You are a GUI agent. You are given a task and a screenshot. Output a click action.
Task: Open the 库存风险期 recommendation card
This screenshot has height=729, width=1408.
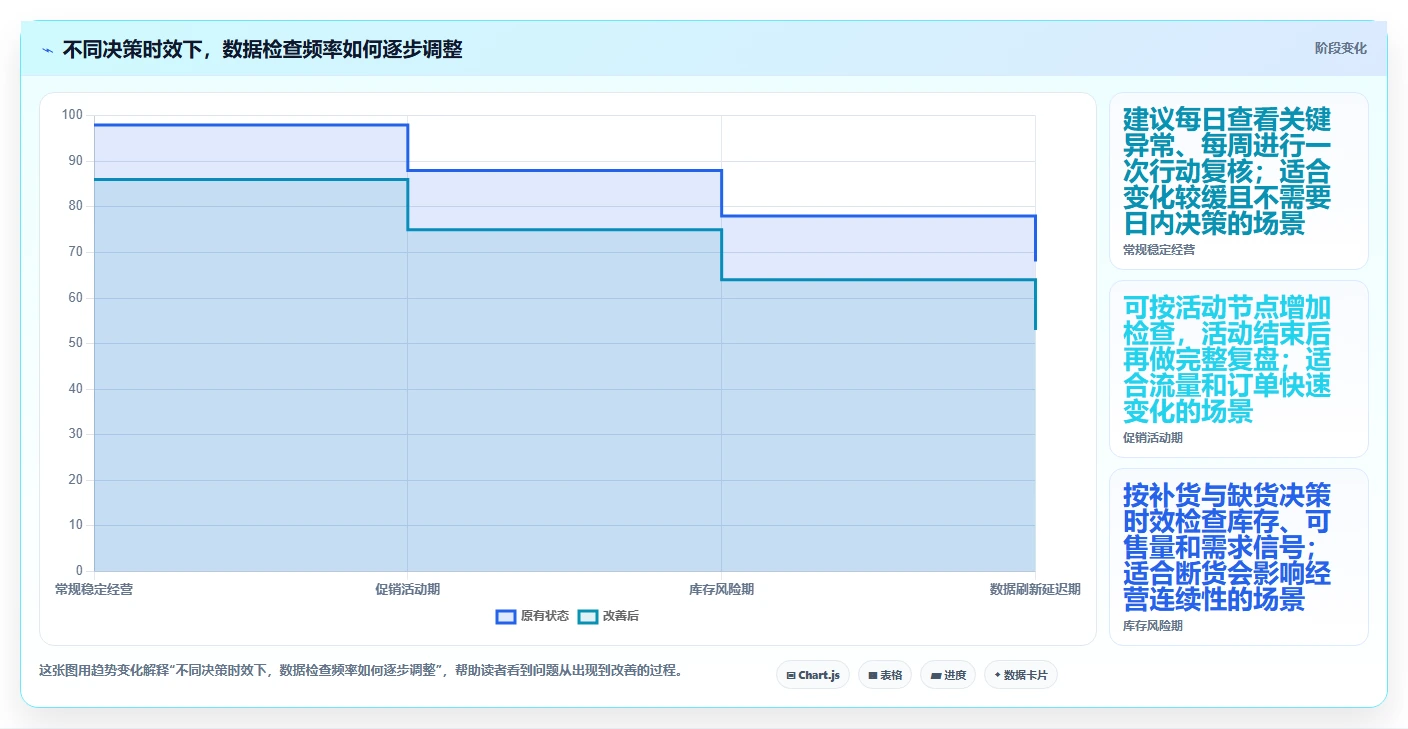[1239, 557]
